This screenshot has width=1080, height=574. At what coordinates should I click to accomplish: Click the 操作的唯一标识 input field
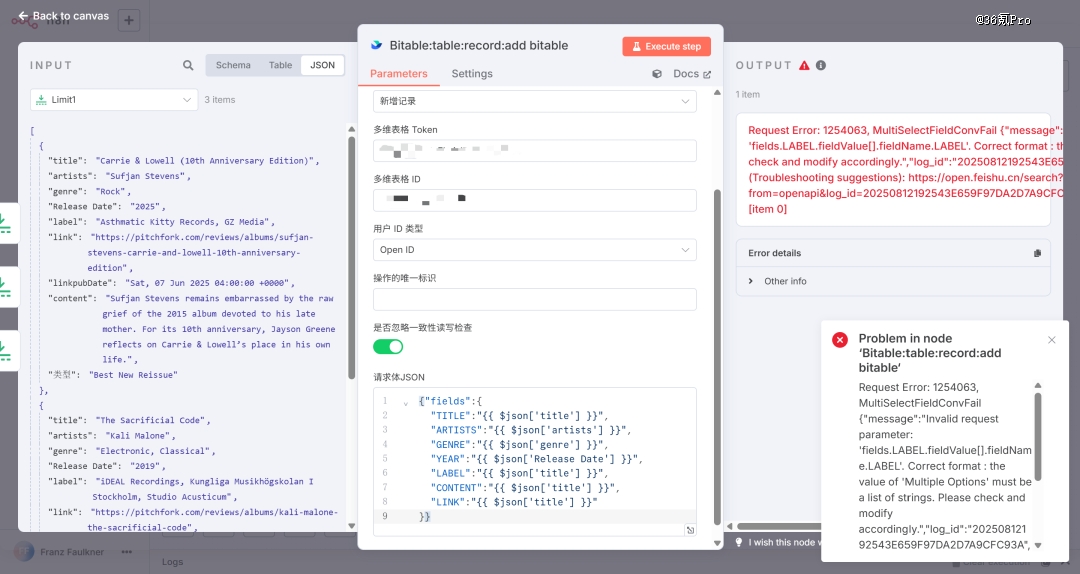[x=534, y=299]
